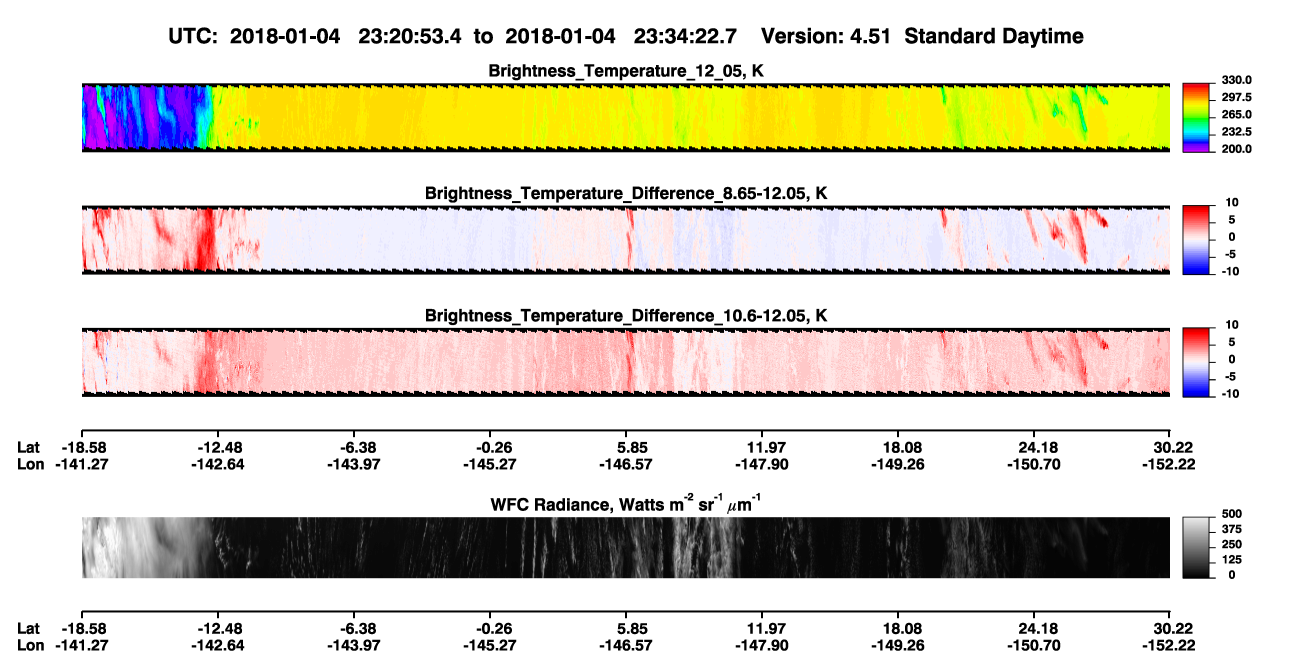
Task: Click the 330.0 colorbar label
Action: click(1237, 80)
